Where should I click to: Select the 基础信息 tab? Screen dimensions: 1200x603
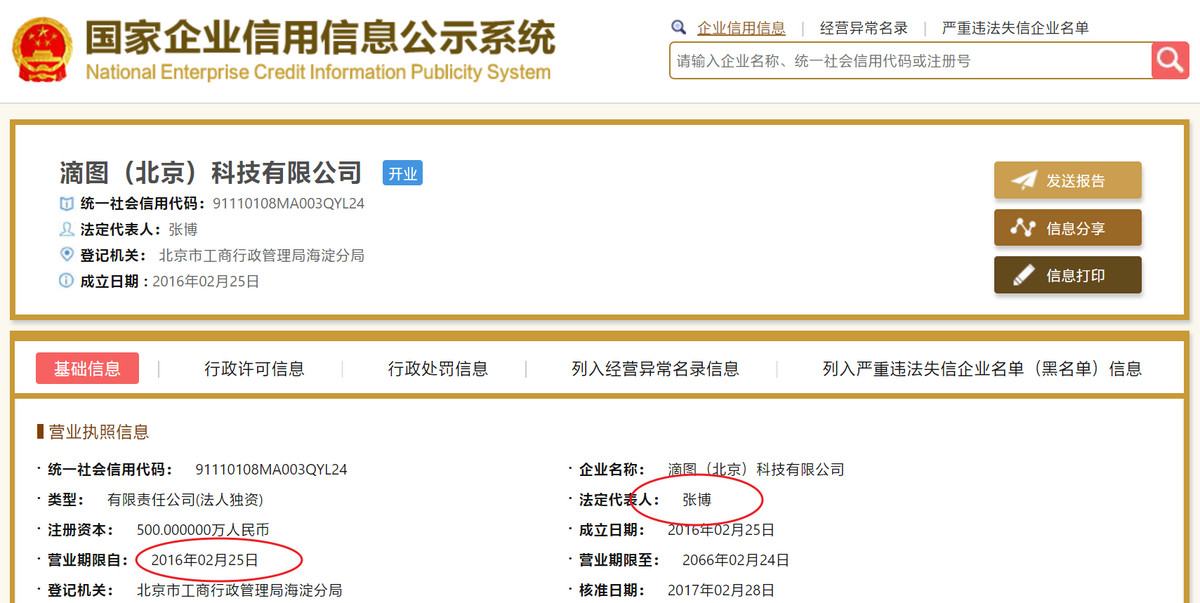87,368
